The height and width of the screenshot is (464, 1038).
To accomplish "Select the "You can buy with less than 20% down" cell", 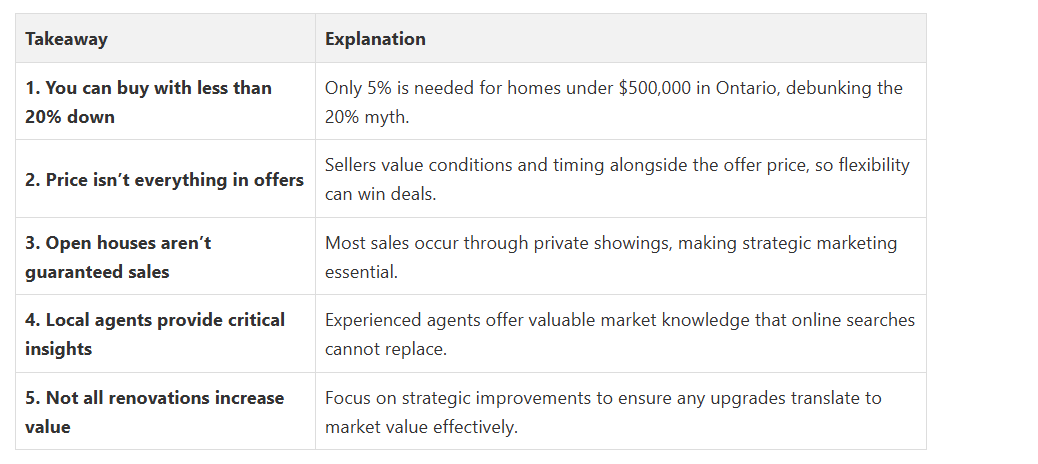I will [x=148, y=102].
